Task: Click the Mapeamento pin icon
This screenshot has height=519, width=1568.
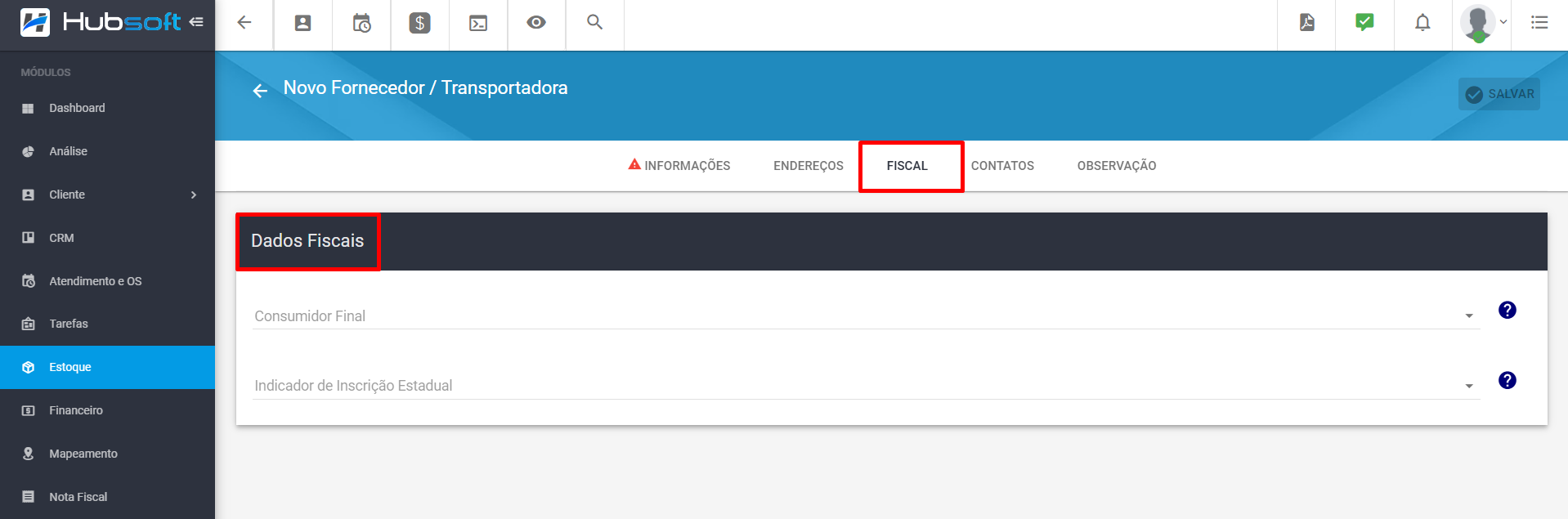Action: tap(28, 454)
